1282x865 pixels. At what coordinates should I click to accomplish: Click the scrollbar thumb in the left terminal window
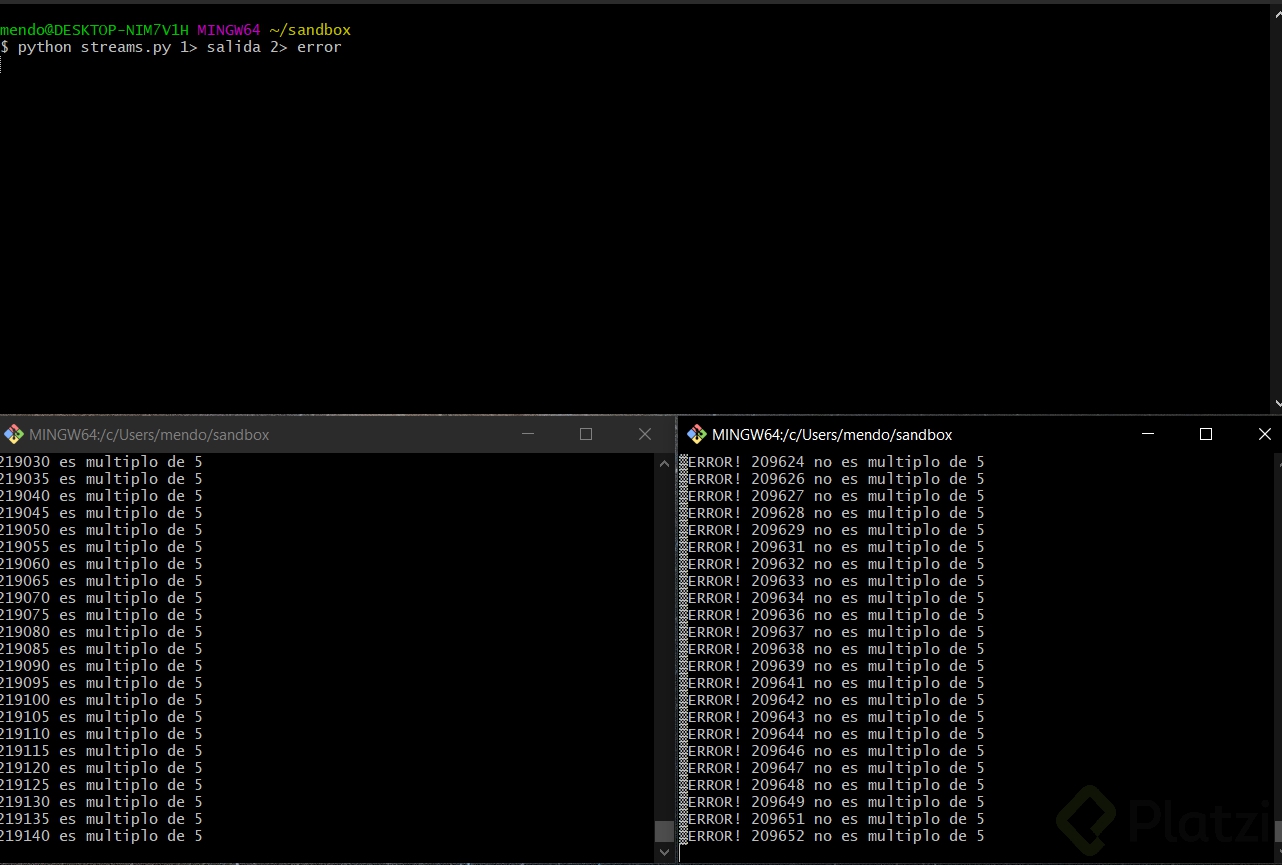[664, 832]
